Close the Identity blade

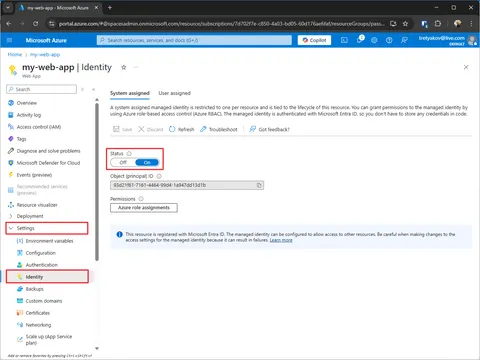coord(466,67)
